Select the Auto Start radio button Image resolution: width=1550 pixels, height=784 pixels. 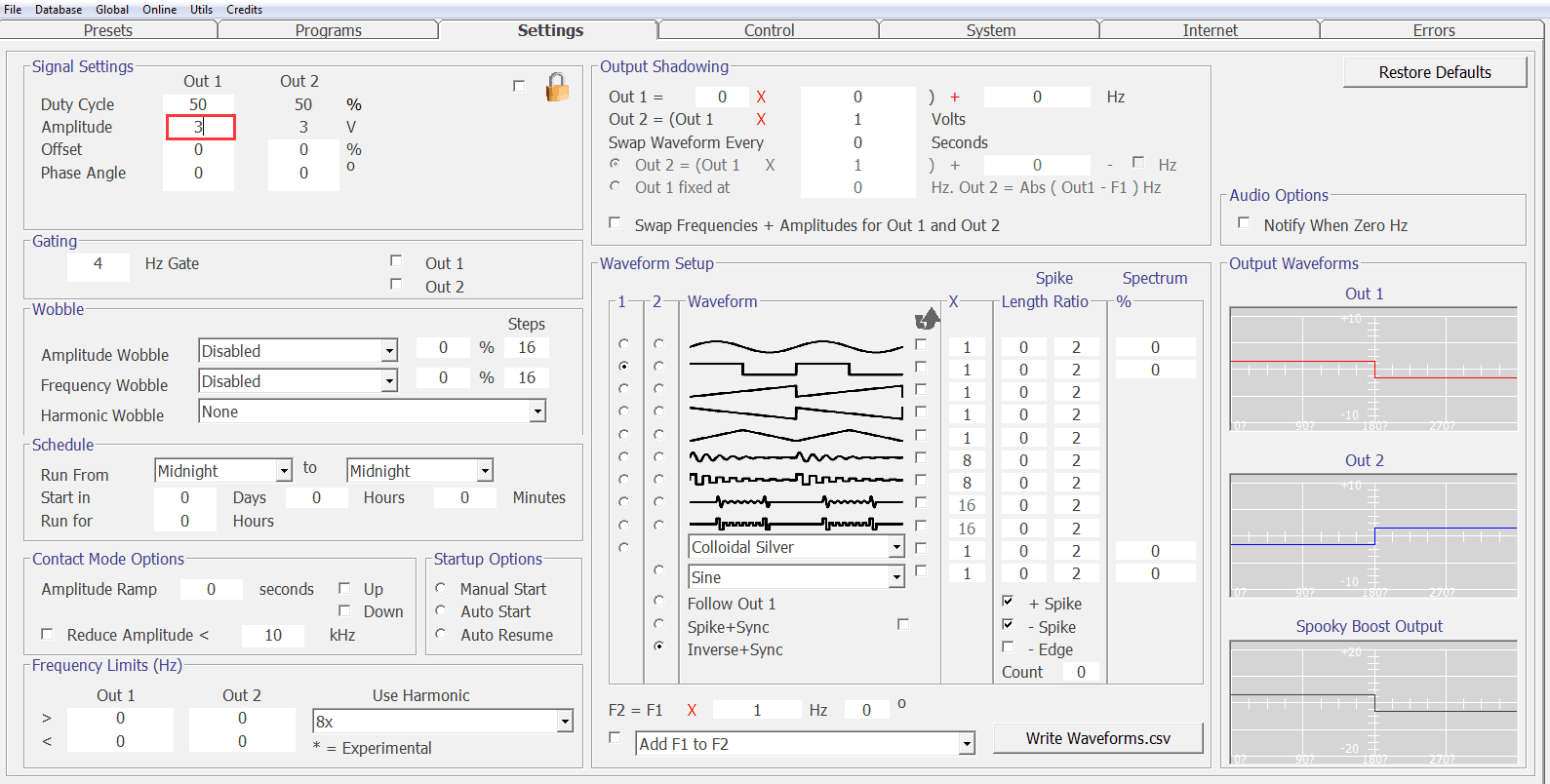tap(441, 610)
